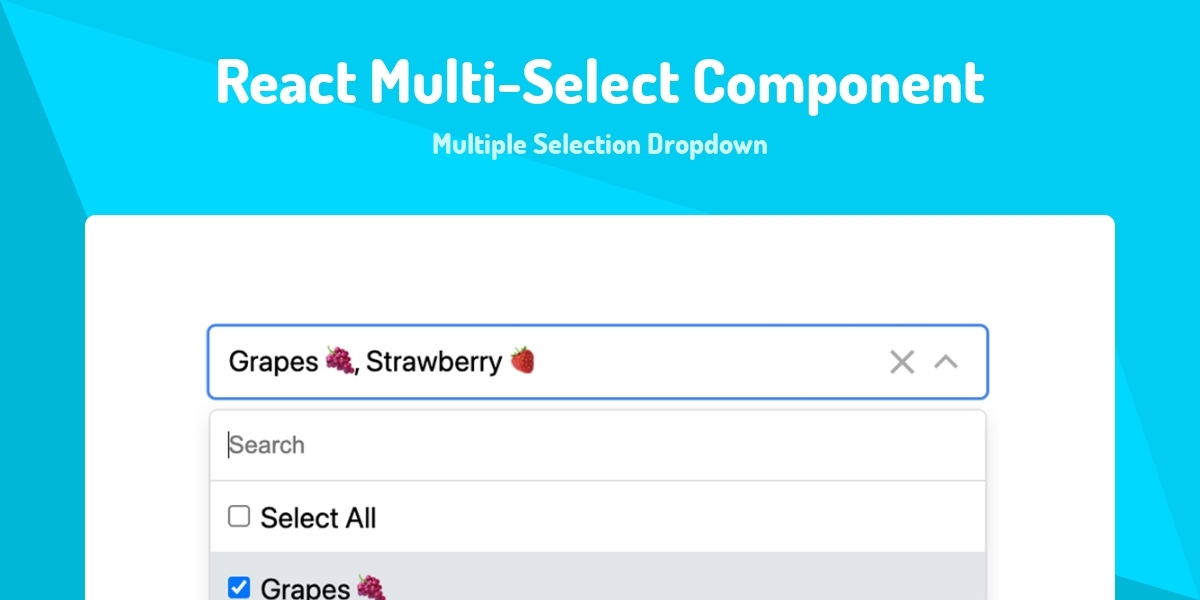Collapse the dropdown using the up chevron
1200x600 pixels.
point(946,362)
